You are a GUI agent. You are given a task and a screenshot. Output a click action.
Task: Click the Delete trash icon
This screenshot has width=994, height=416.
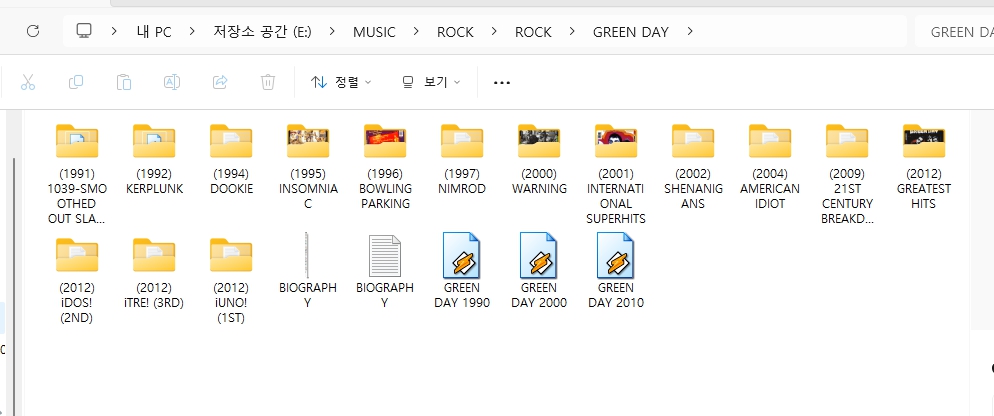[x=268, y=82]
